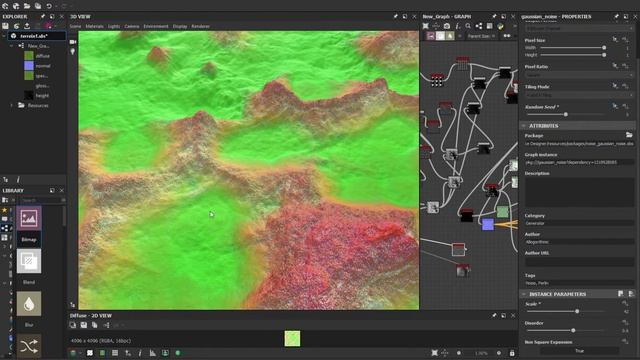Collapse the INSTANCE PARAMETERS section

[x=524, y=294]
